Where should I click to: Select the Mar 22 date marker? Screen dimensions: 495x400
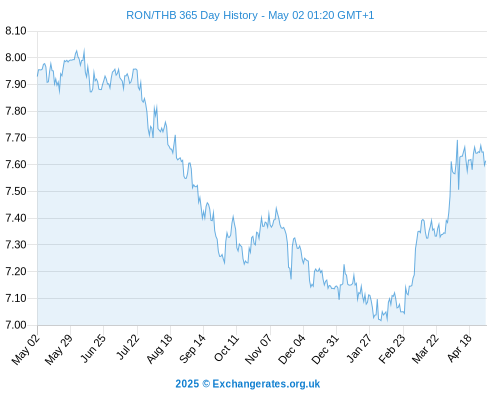click(x=425, y=348)
